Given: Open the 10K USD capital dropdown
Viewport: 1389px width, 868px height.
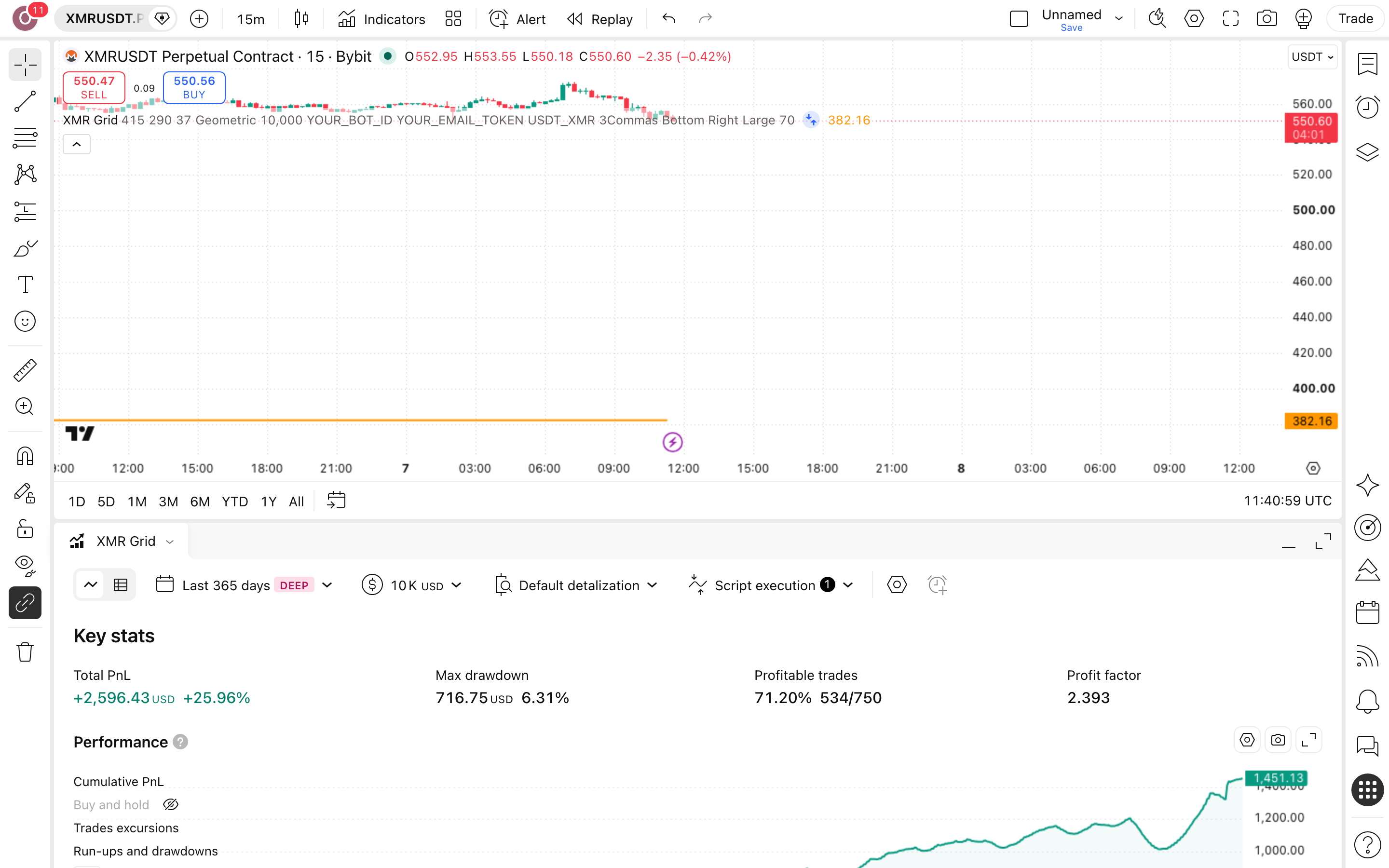Looking at the screenshot, I should point(412,585).
